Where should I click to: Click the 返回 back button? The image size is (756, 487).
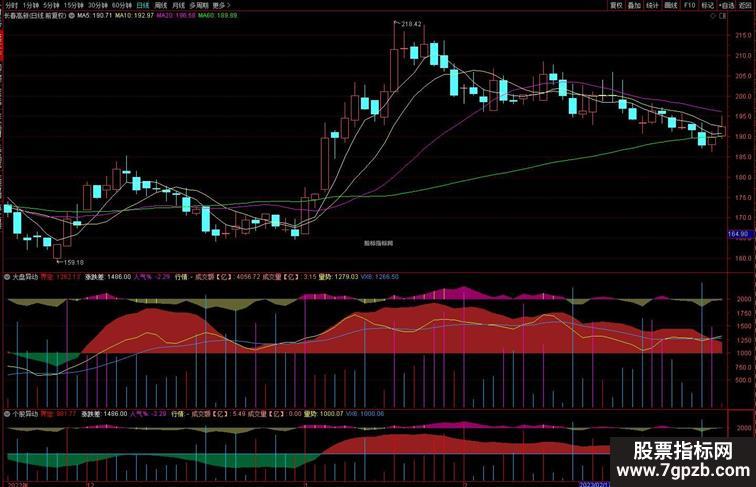[x=745, y=5]
